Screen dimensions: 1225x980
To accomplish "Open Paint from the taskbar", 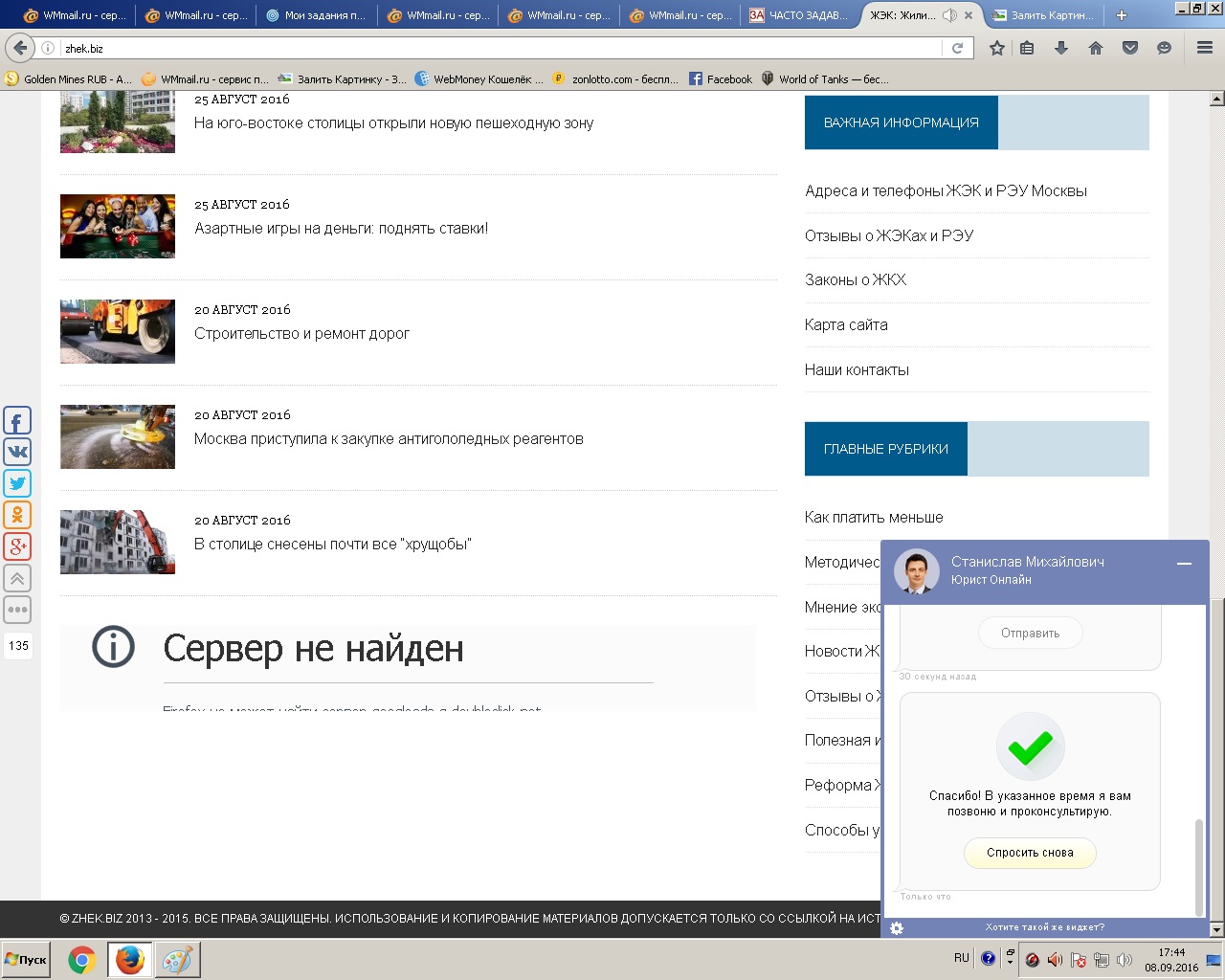I will (x=177, y=960).
